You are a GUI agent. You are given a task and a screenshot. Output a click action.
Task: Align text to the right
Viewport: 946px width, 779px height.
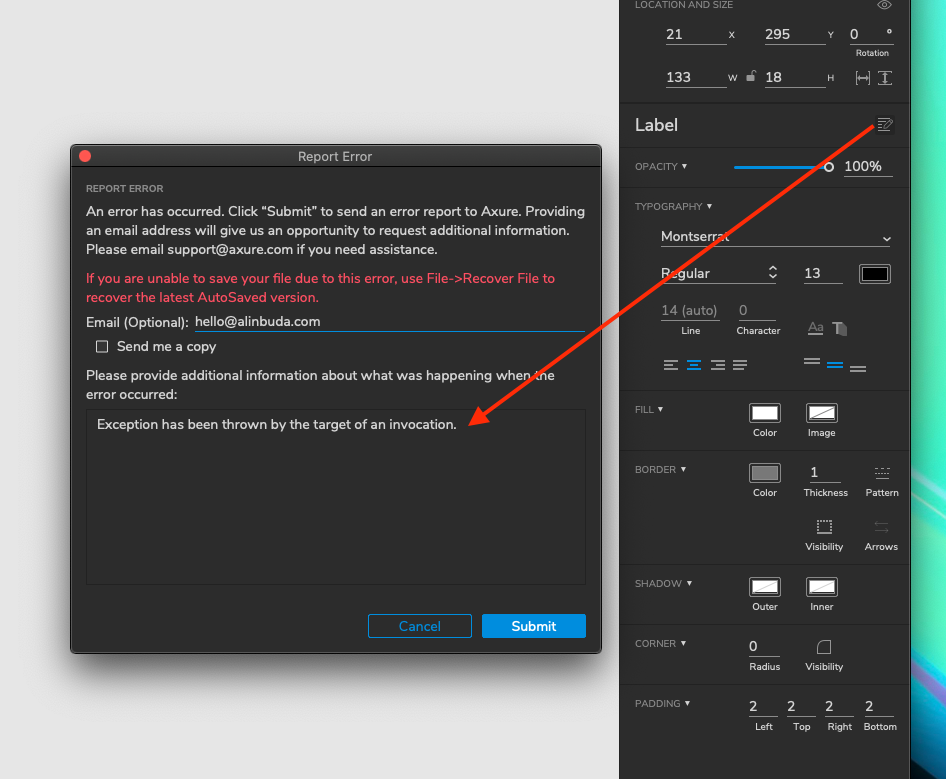pyautogui.click(x=717, y=366)
